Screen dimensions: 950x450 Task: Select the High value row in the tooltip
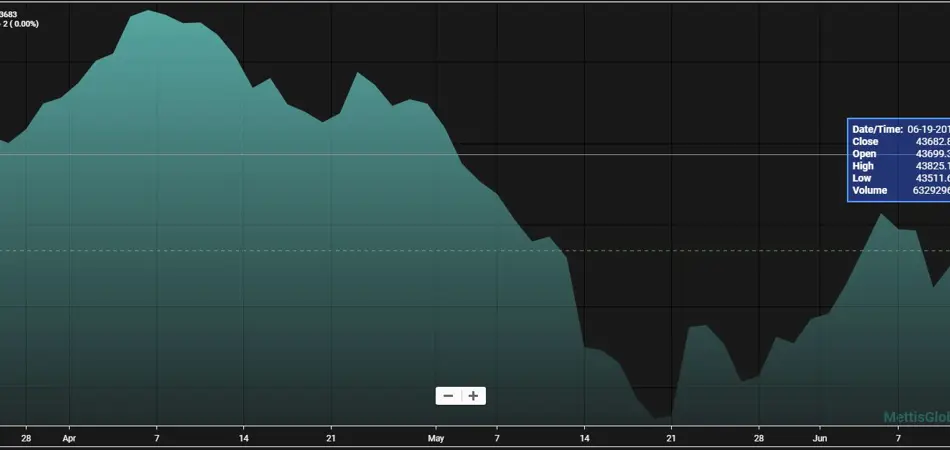900,165
